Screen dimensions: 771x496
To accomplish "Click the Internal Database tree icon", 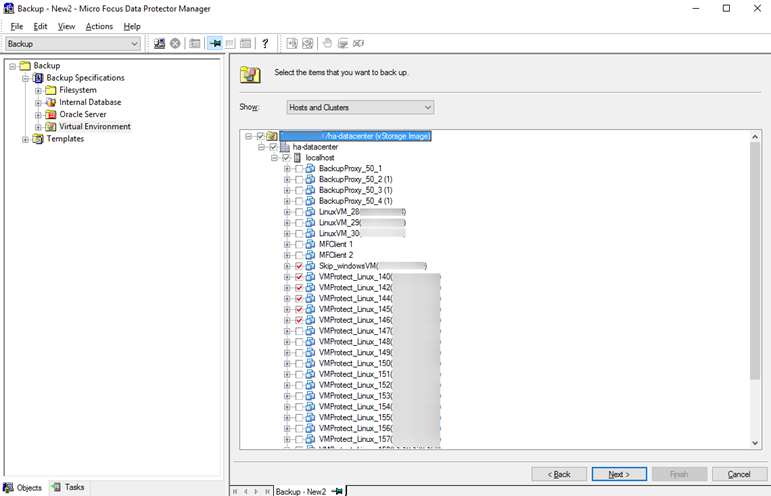I will (x=51, y=102).
